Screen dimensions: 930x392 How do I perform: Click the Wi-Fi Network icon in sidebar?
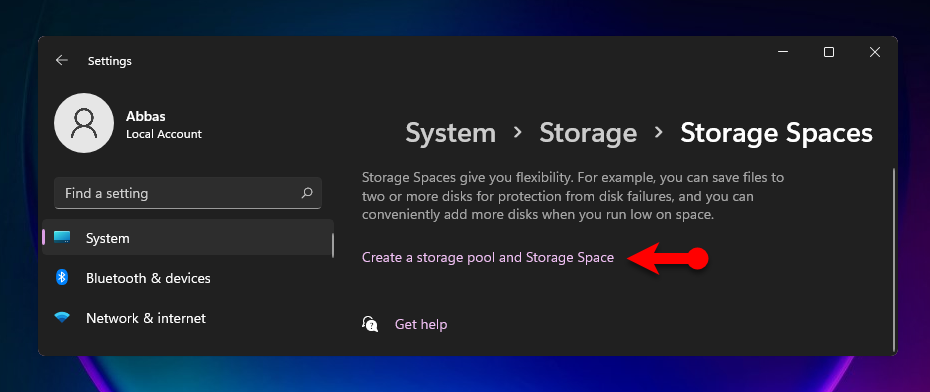point(62,318)
